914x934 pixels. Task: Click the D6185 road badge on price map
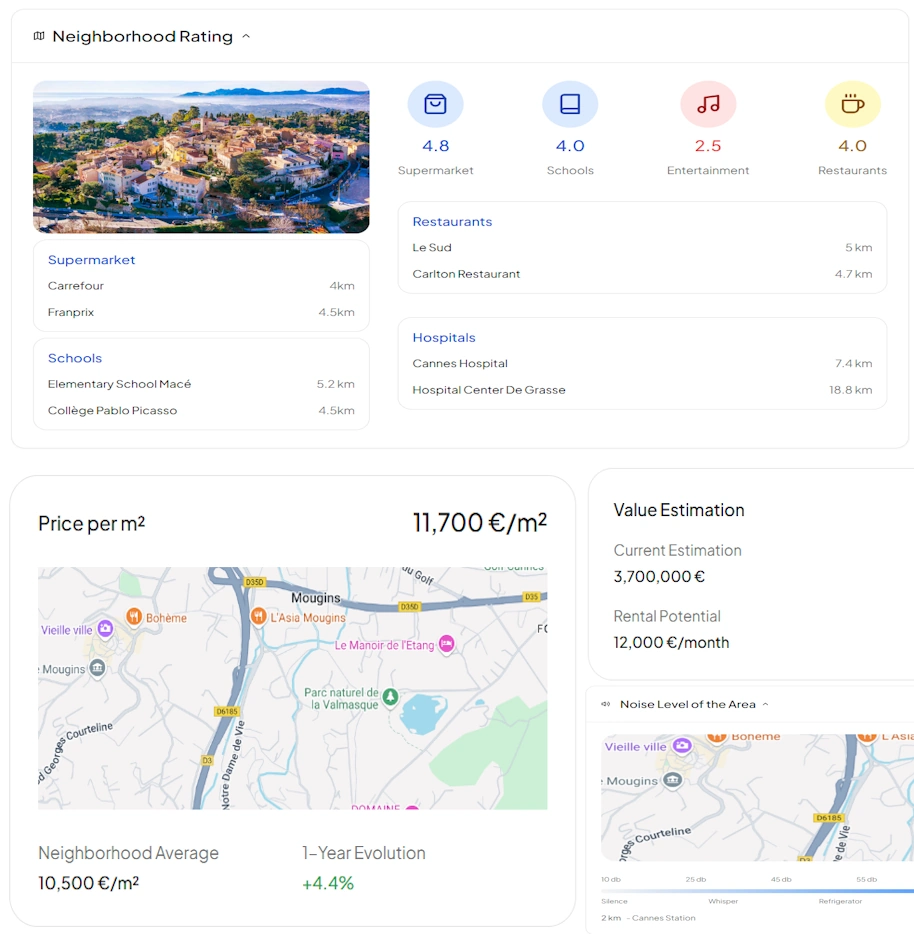click(x=226, y=711)
